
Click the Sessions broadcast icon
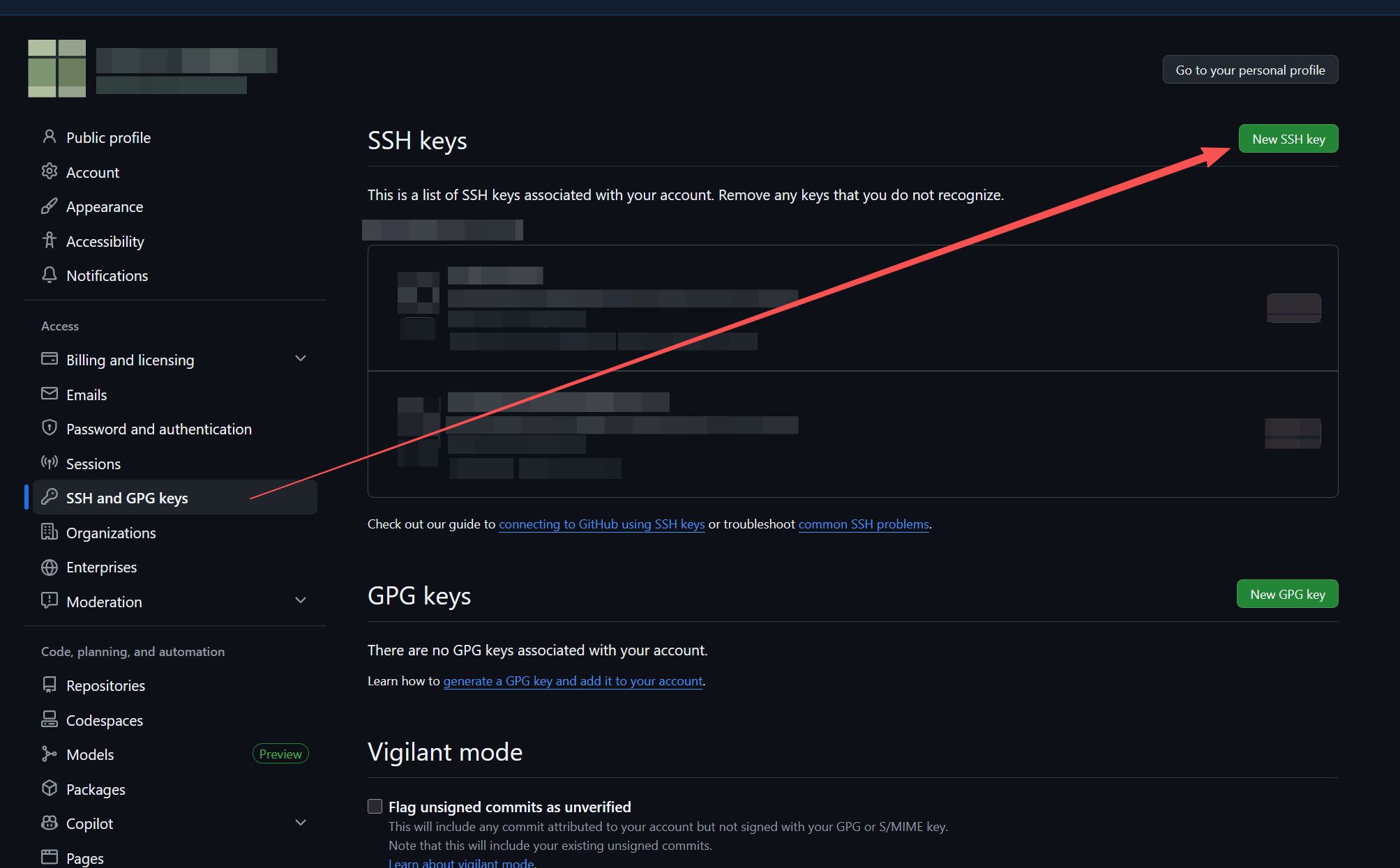[50, 462]
